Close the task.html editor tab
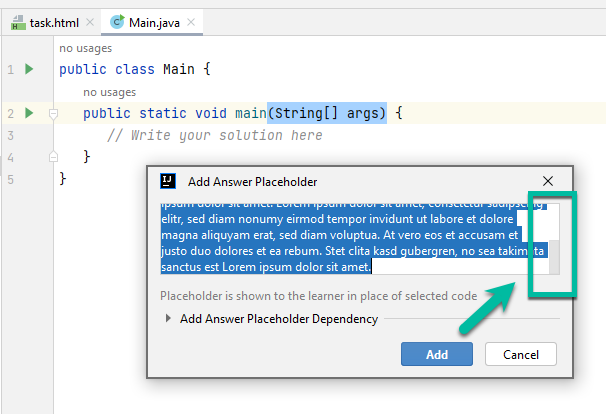Viewport: 606px width, 414px height. click(90, 21)
